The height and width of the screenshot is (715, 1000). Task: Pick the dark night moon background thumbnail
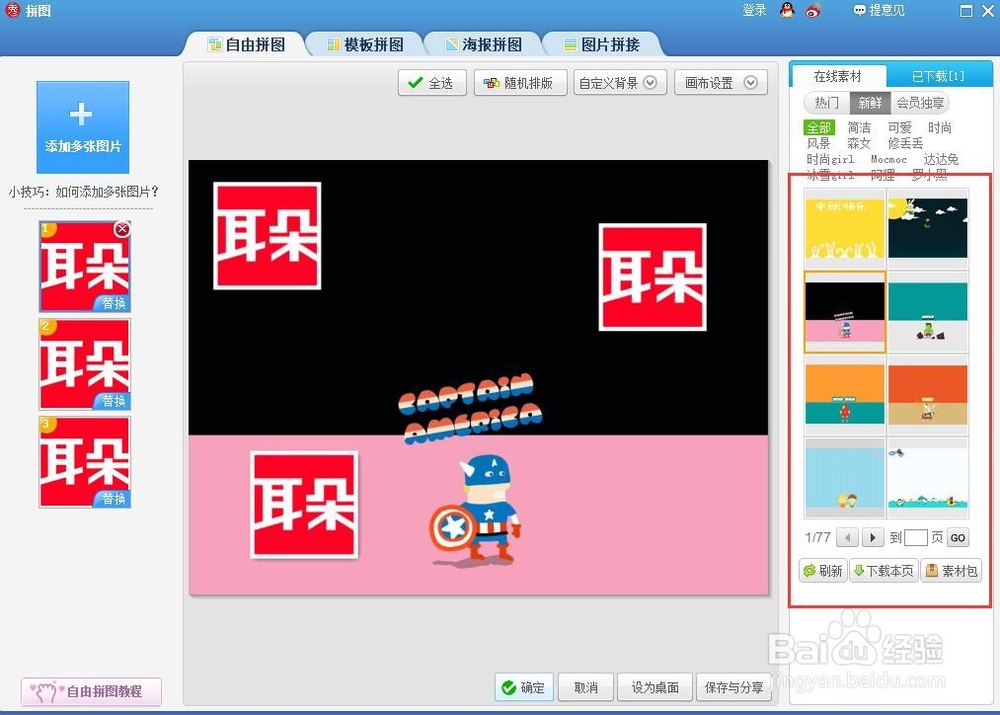pyautogui.click(x=928, y=228)
